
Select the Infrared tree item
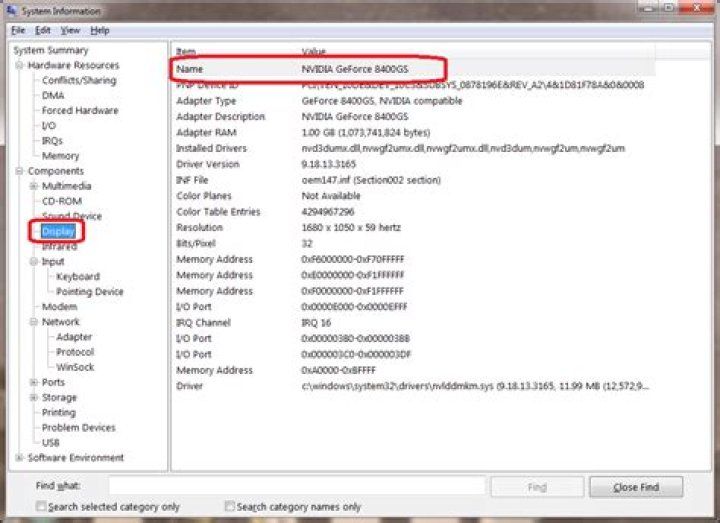pyautogui.click(x=59, y=247)
